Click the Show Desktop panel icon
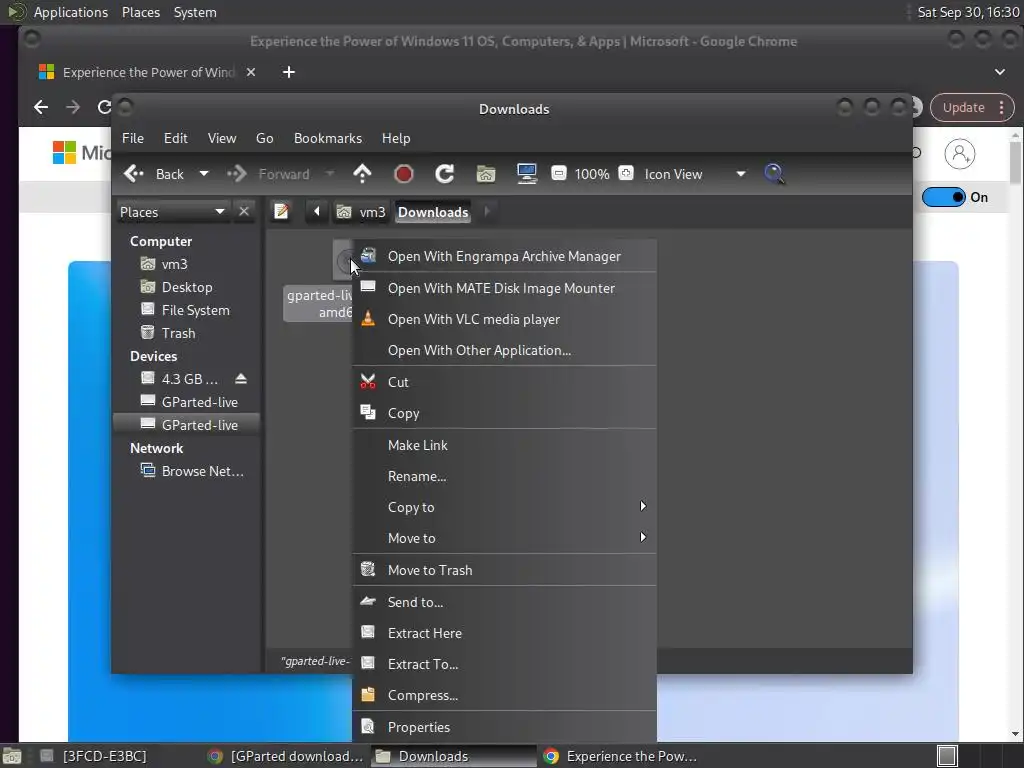The width and height of the screenshot is (1024, 768). coord(12,756)
